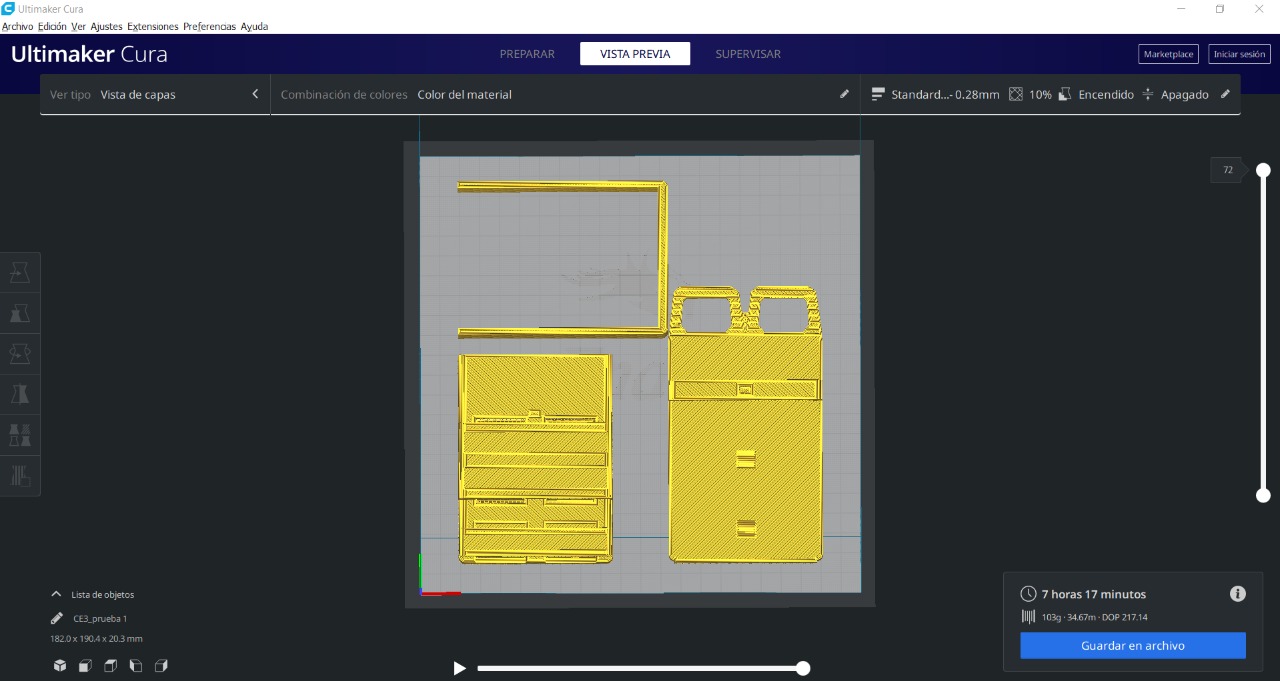The height and width of the screenshot is (681, 1280).
Task: Open the Standard 0.28mm print settings panel
Action: tap(1050, 94)
